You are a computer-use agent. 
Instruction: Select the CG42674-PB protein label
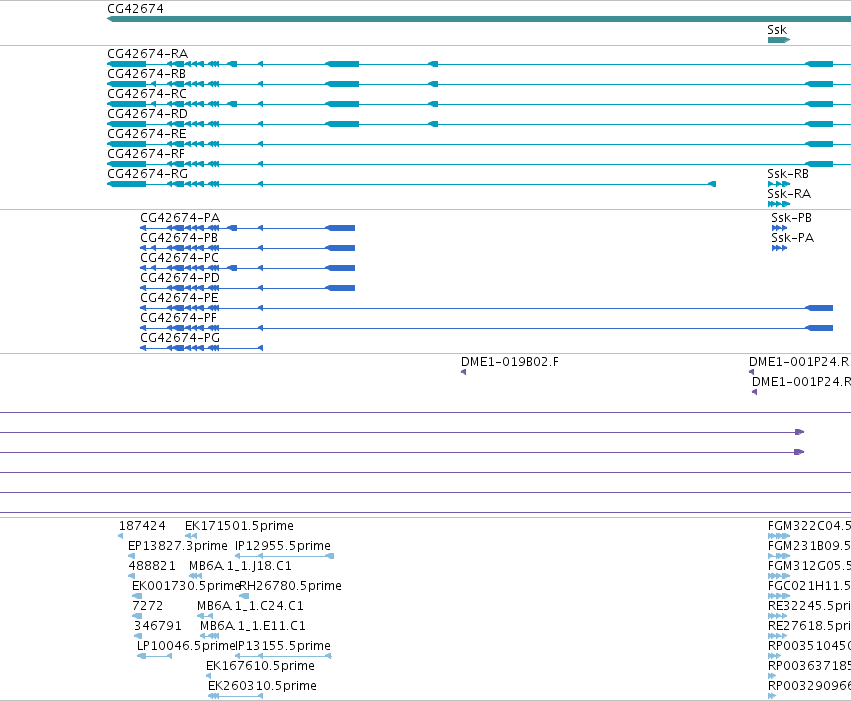point(179,238)
